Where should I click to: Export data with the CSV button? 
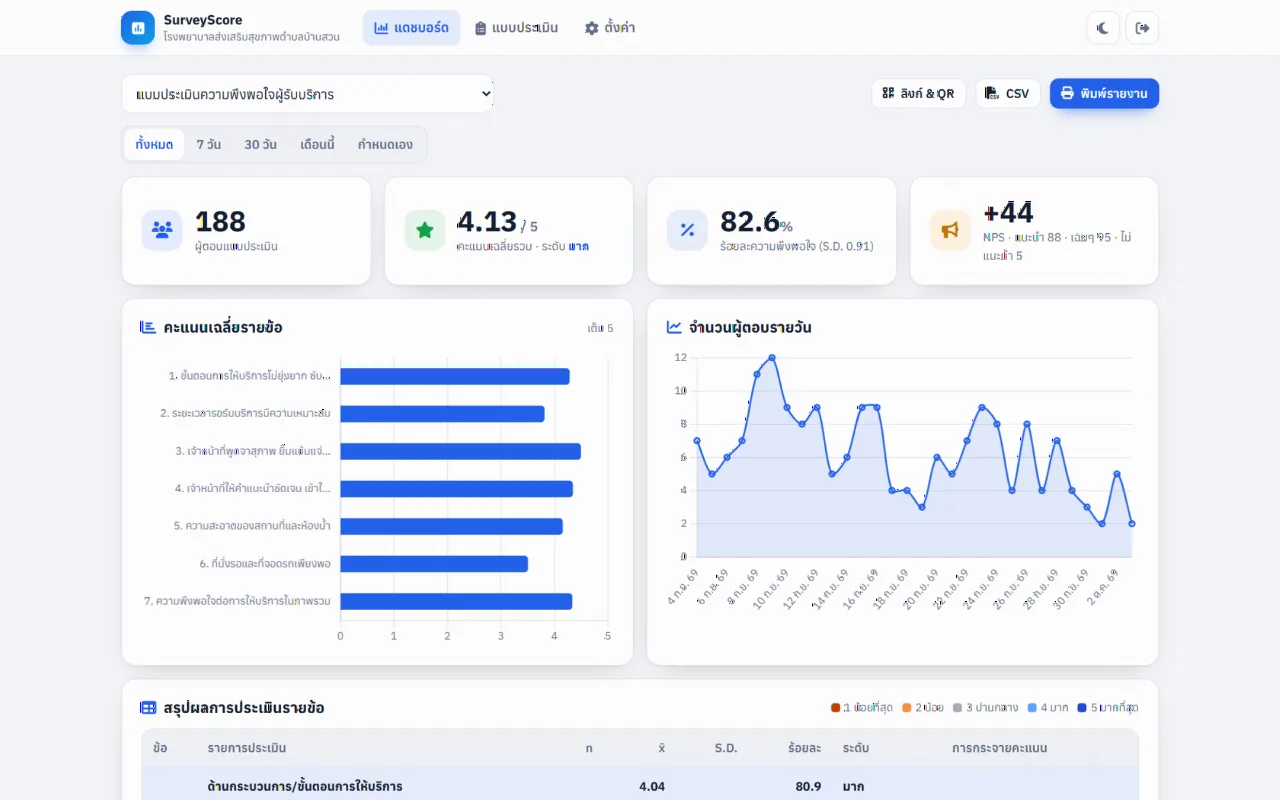pyautogui.click(x=1008, y=93)
